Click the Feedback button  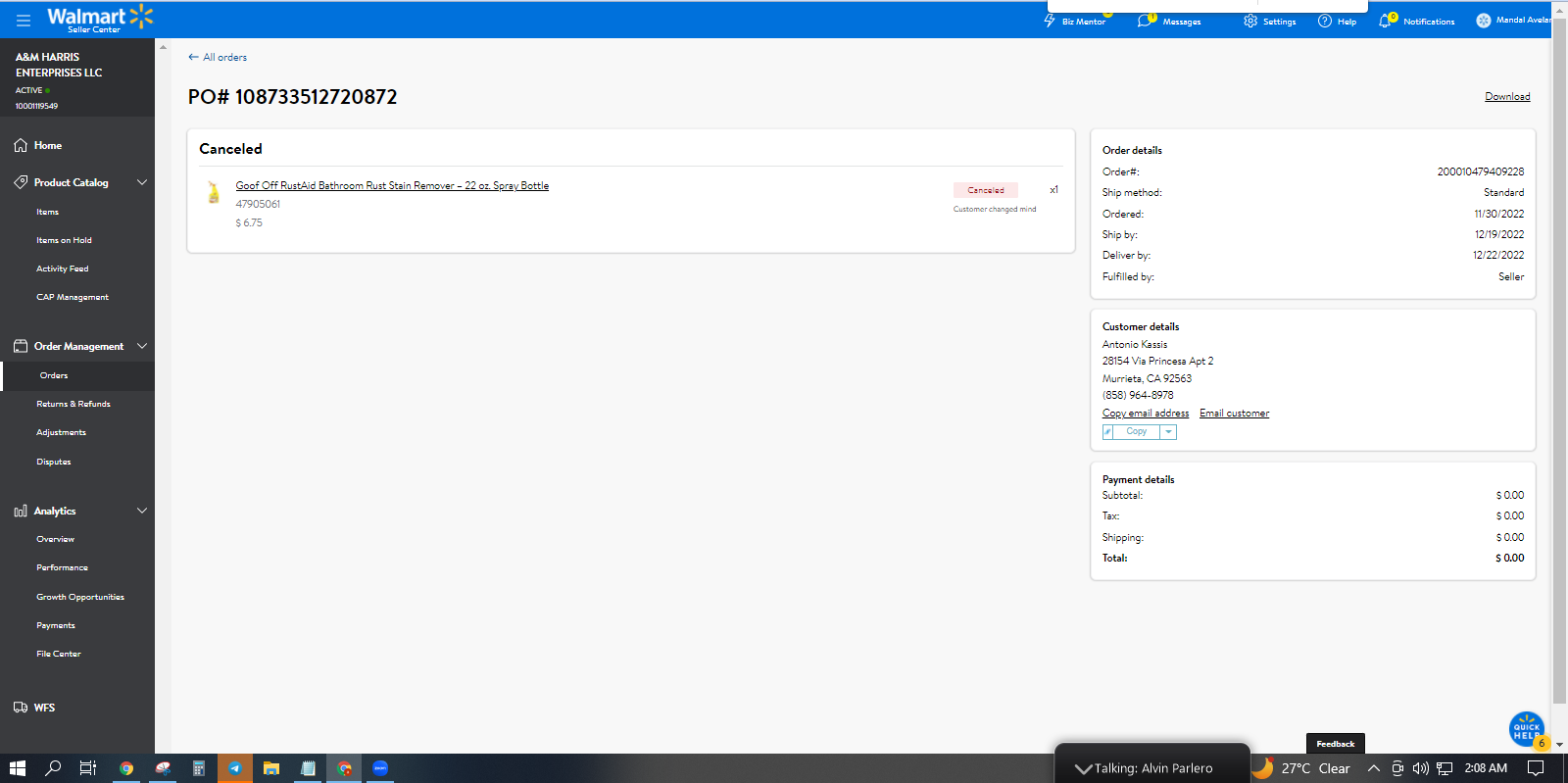click(1336, 744)
